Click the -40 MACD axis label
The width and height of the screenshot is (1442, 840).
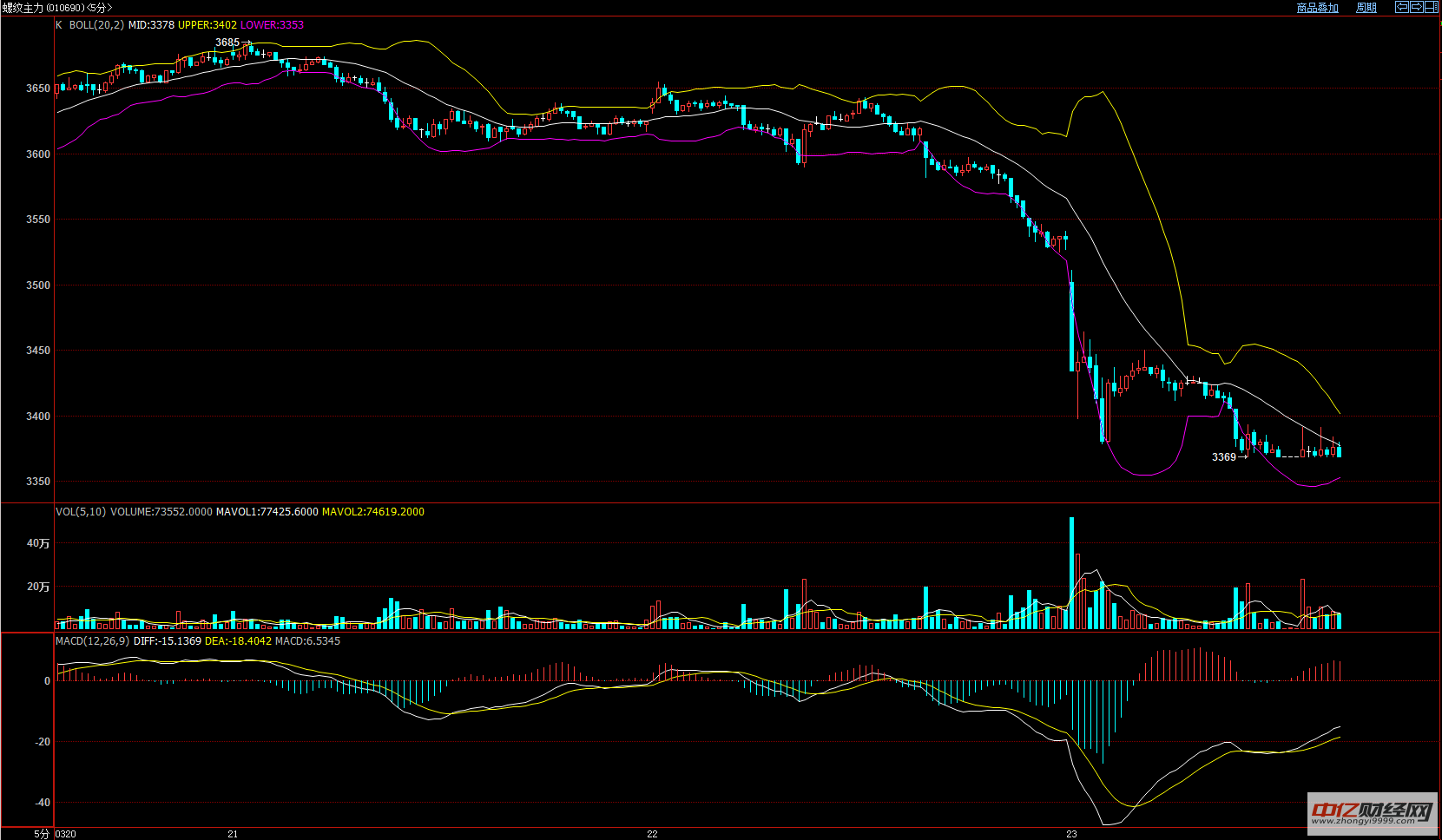point(43,803)
